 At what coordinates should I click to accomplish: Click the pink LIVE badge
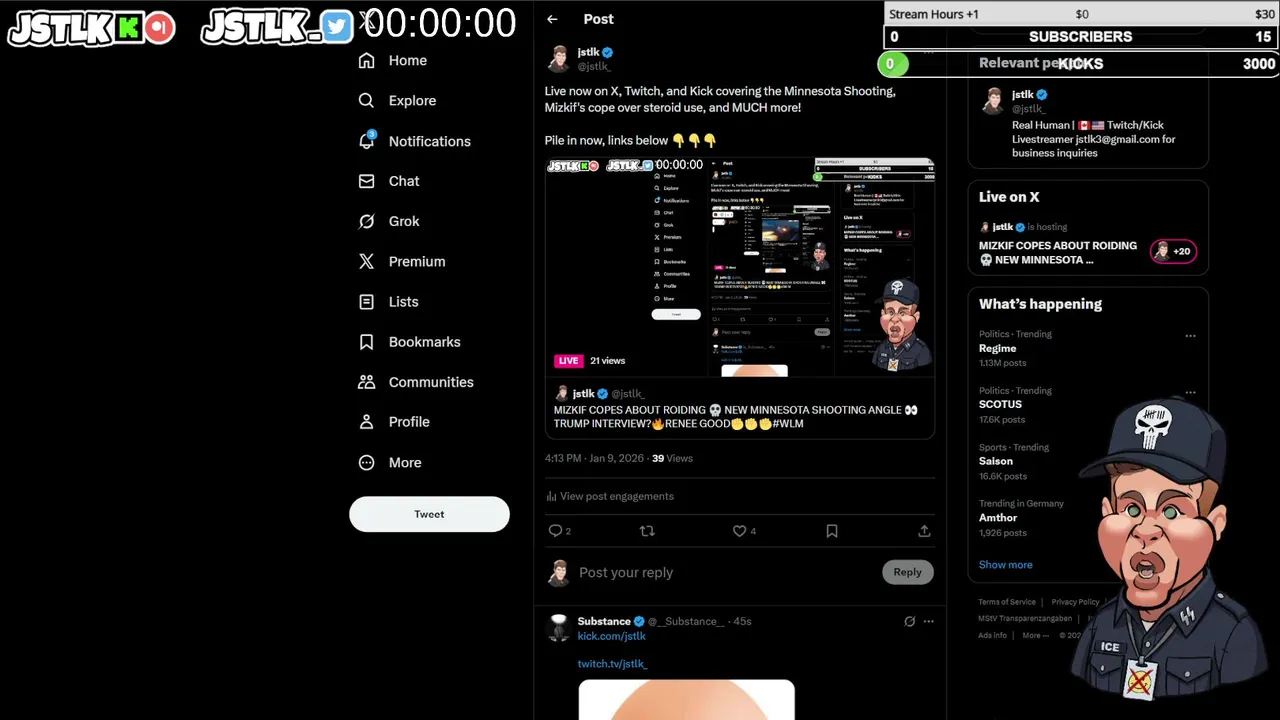point(568,361)
